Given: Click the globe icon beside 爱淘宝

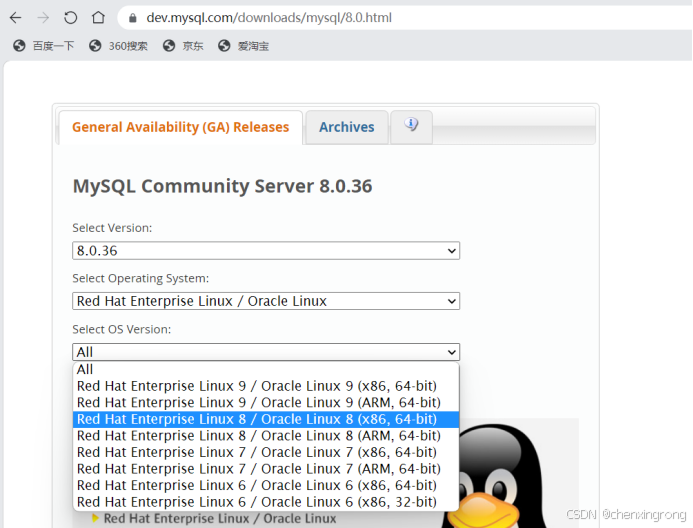Looking at the screenshot, I should point(224,46).
